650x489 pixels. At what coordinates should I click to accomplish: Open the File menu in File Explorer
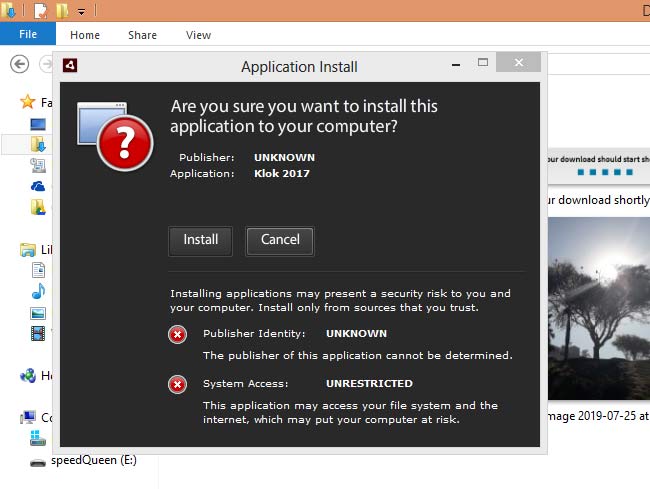point(28,34)
